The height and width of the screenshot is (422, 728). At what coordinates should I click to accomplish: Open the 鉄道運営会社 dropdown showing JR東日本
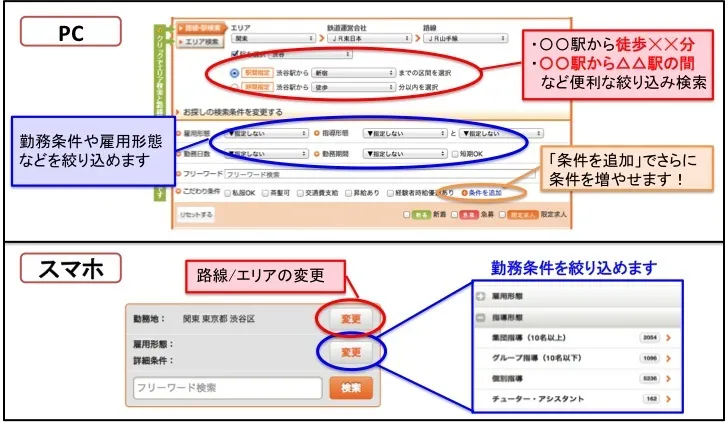[370, 38]
